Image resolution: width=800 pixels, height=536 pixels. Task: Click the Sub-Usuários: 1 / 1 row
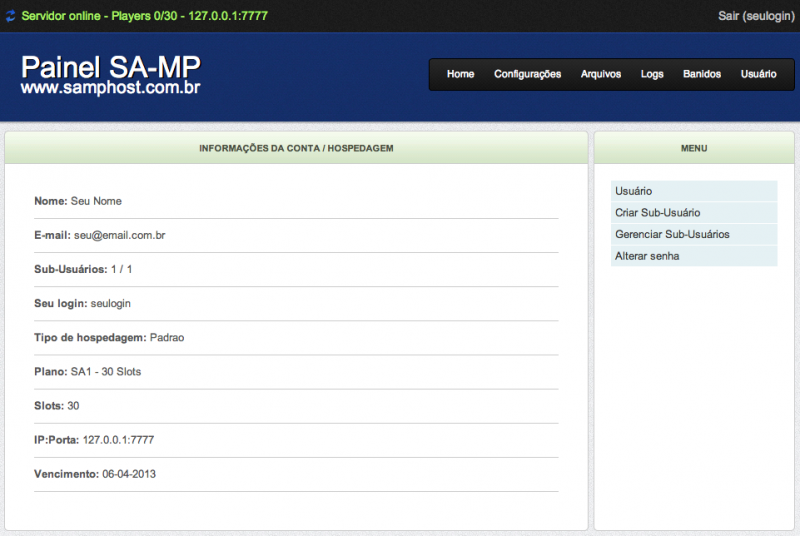(296, 269)
